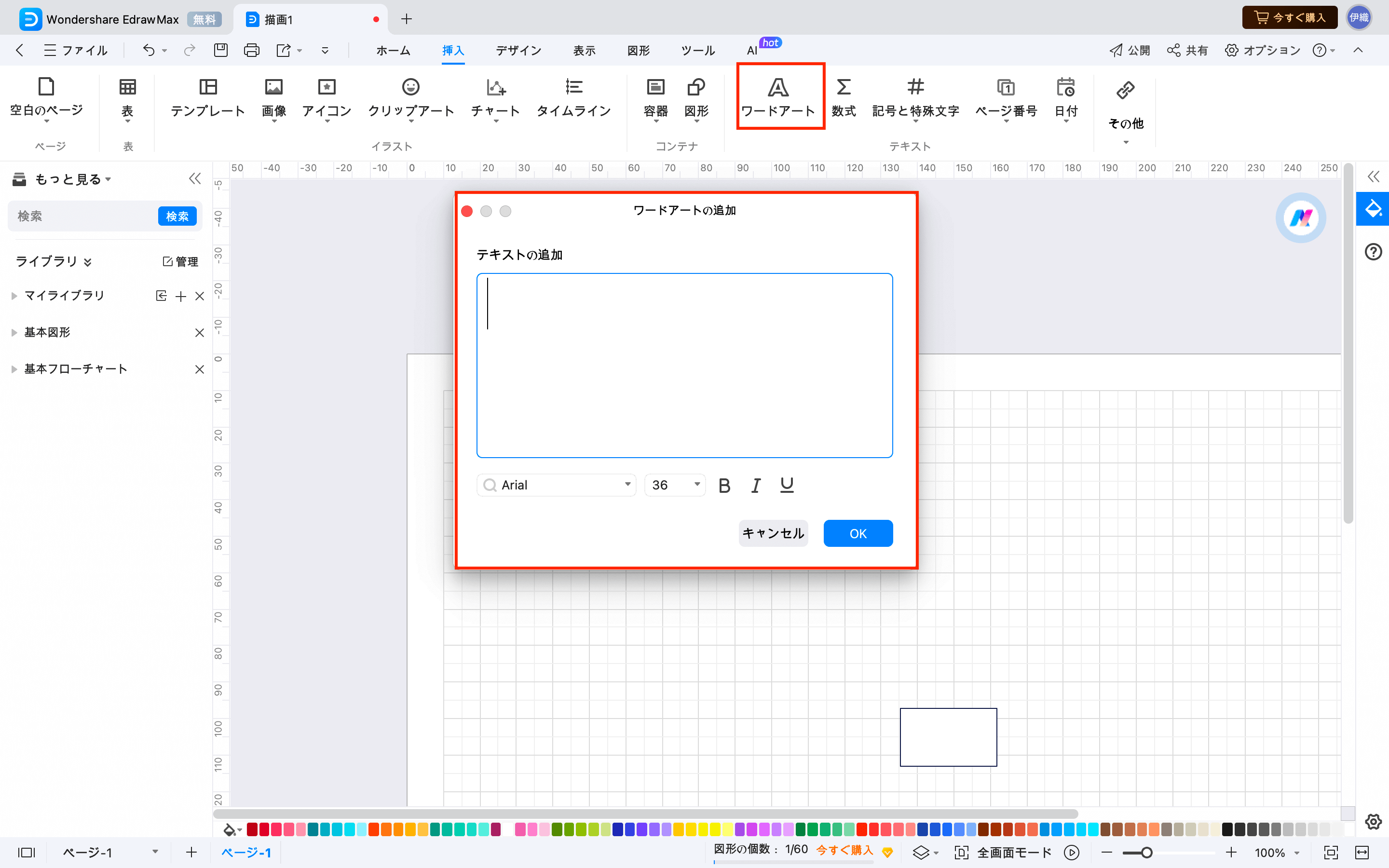Insert a 数式 formula
The image size is (1389, 868).
point(844,97)
